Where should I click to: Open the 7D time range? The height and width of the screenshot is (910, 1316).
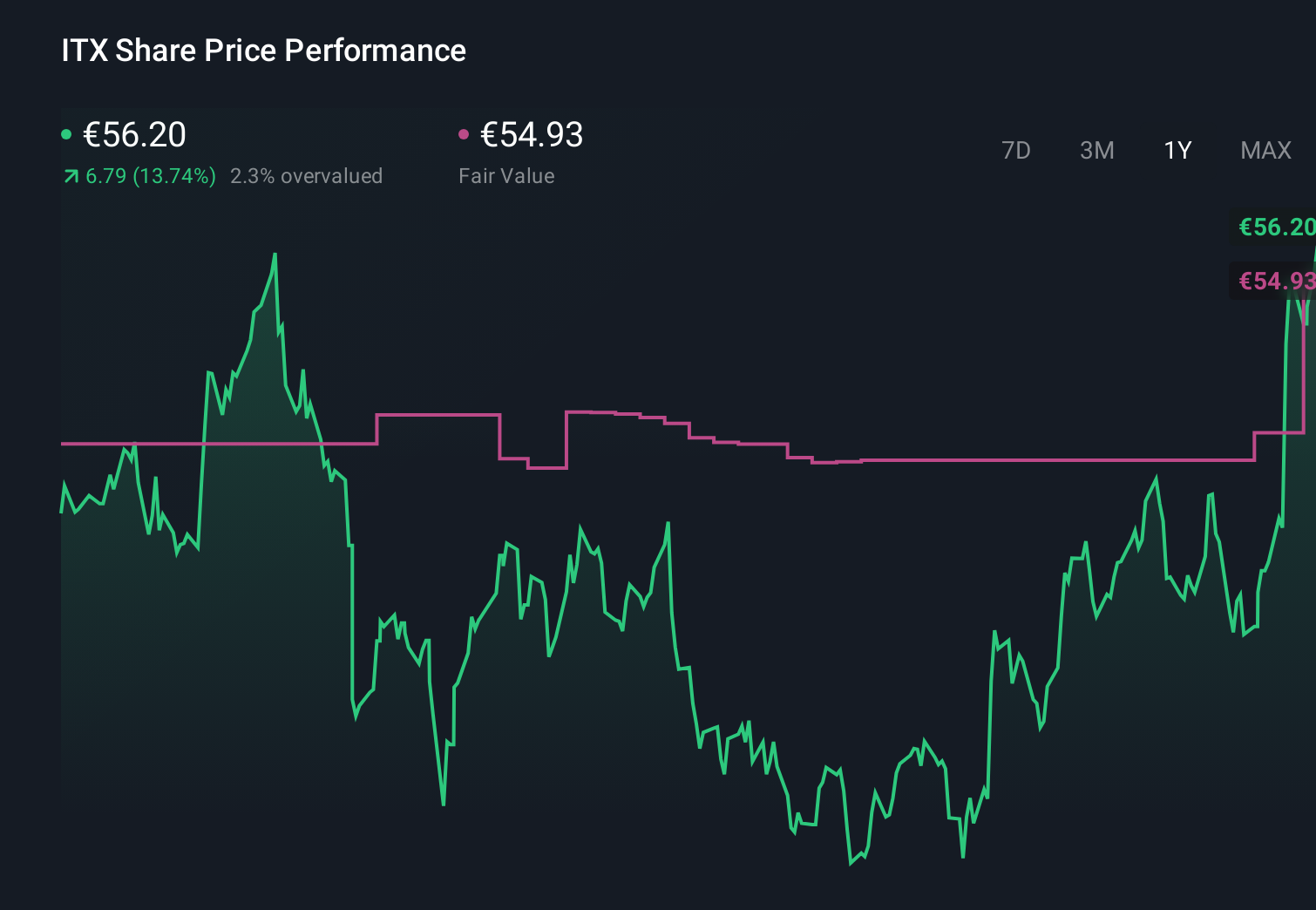tap(1016, 150)
